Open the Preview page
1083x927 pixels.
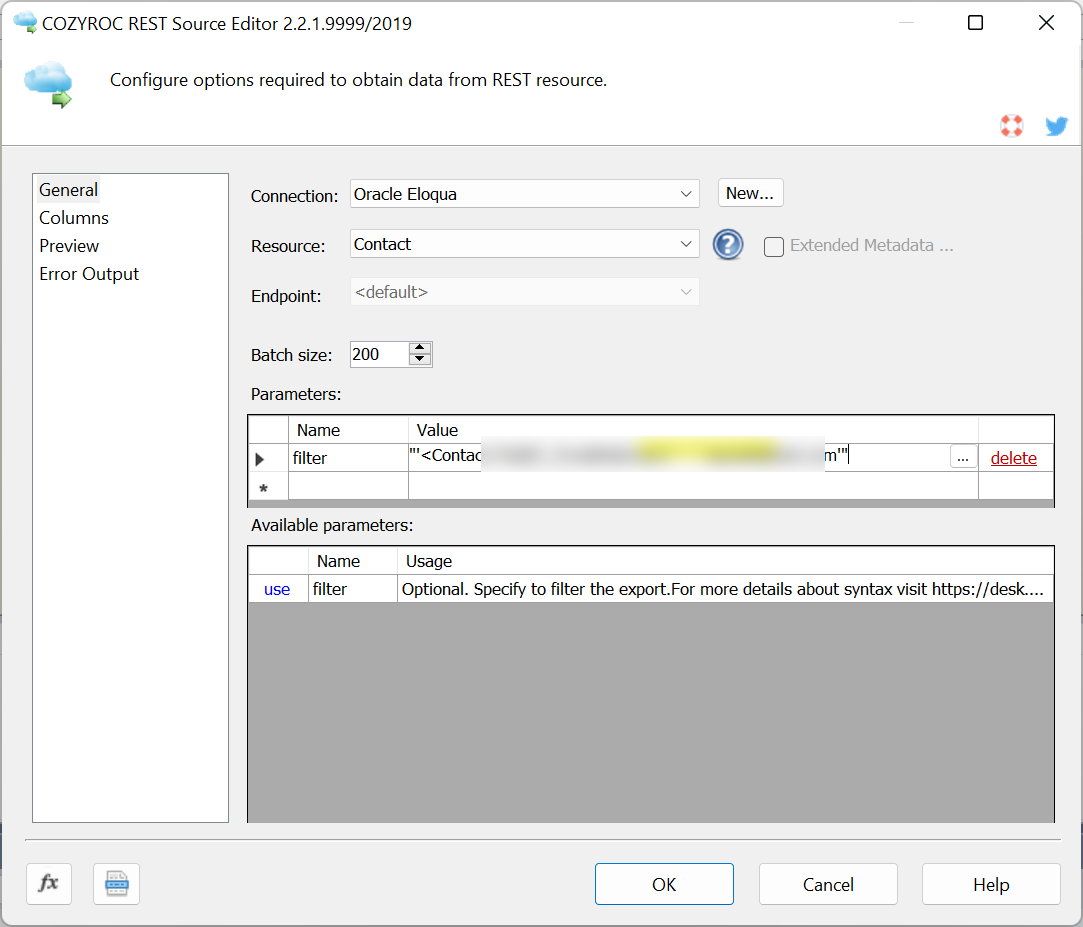click(69, 246)
